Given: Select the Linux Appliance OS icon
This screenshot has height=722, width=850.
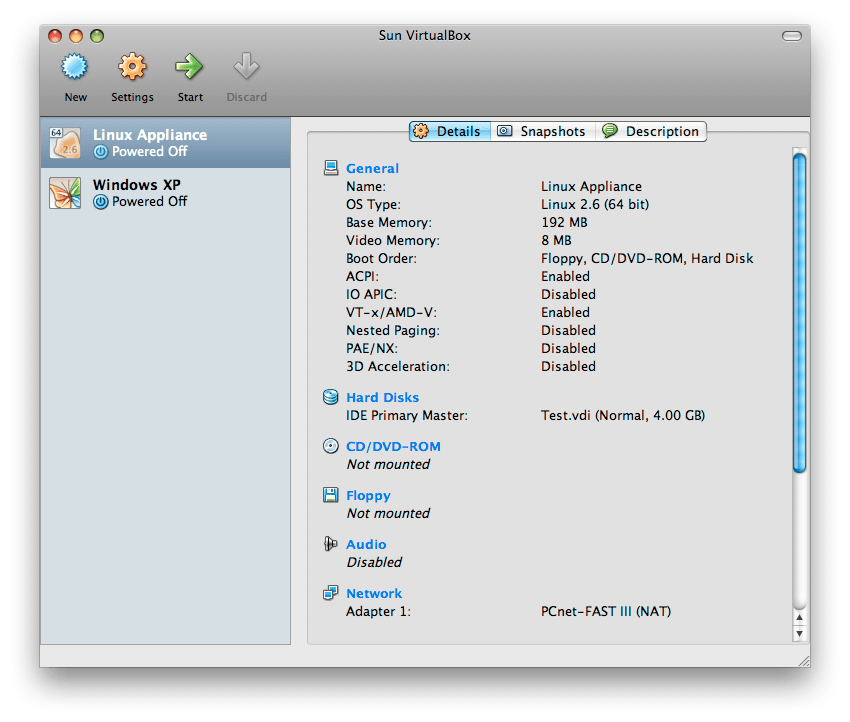Looking at the screenshot, I should (65, 143).
